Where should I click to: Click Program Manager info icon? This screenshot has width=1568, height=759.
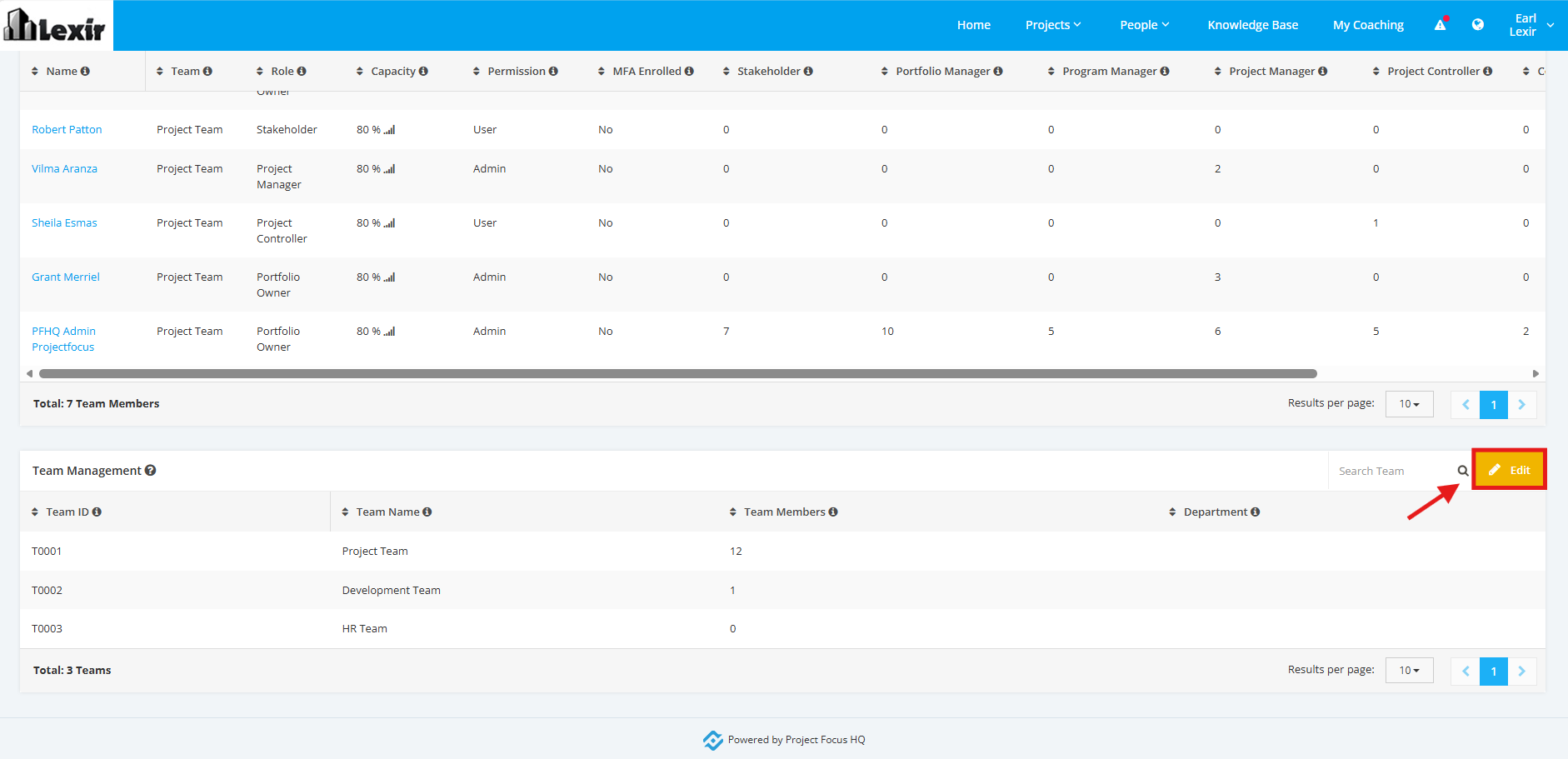point(1165,72)
